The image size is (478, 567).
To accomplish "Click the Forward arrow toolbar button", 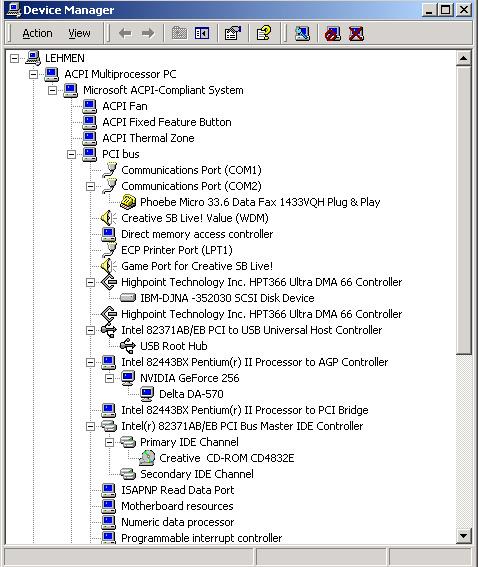I will point(148,34).
